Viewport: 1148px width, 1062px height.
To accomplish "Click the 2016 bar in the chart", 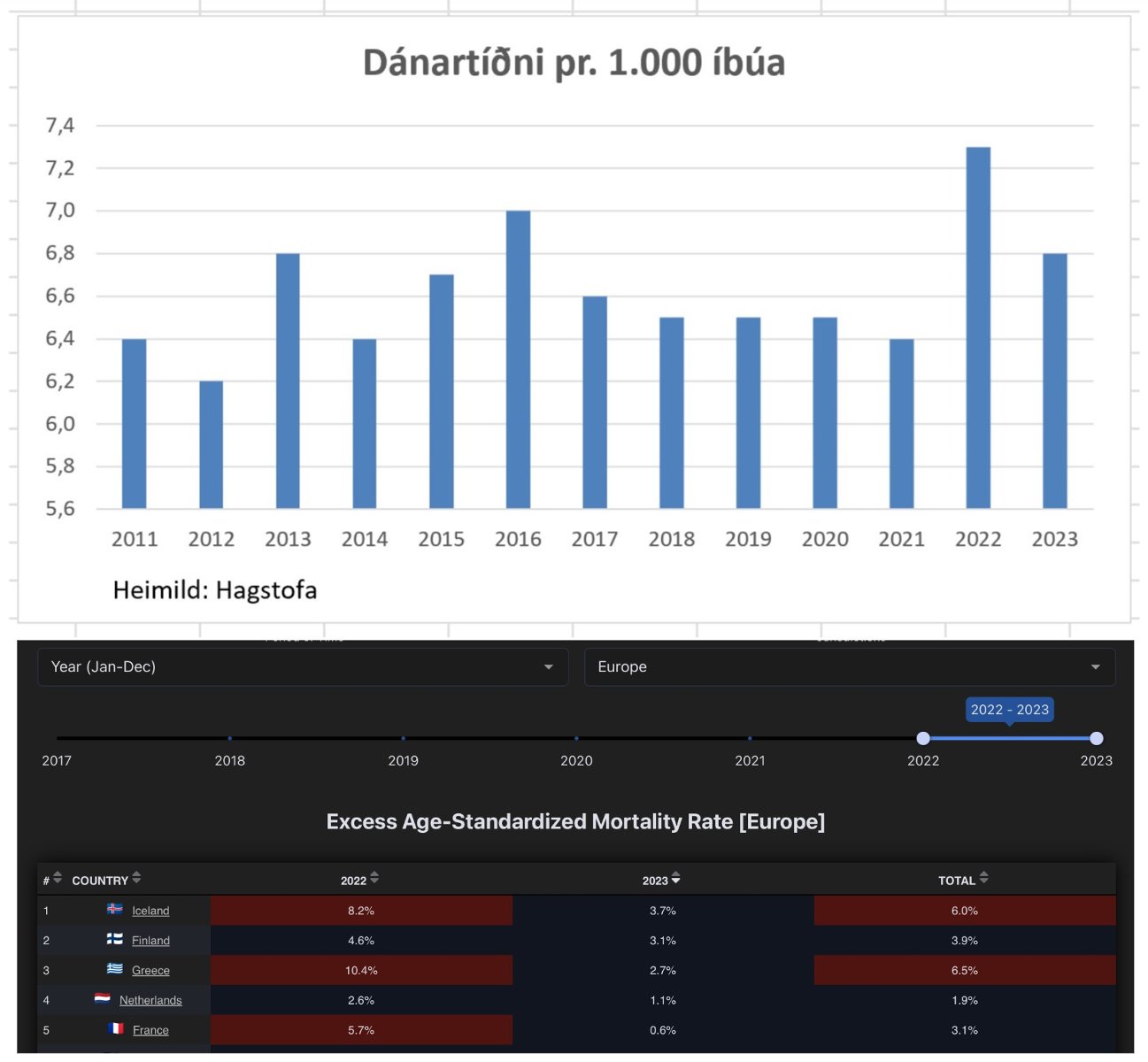I will click(518, 359).
